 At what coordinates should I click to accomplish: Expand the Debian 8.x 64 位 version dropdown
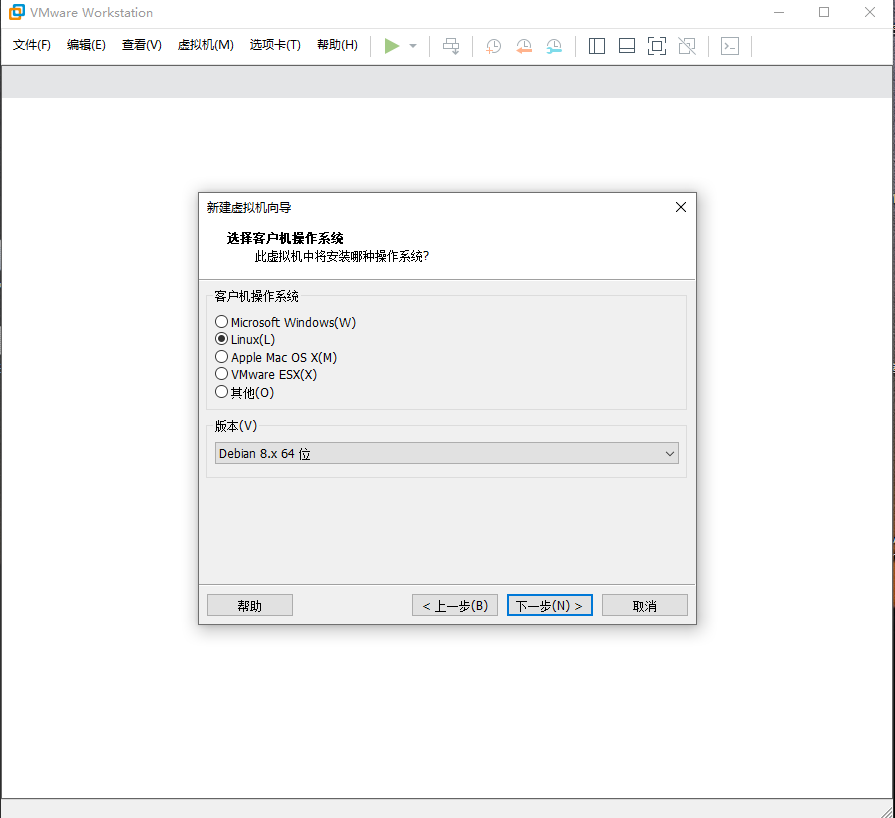click(447, 453)
